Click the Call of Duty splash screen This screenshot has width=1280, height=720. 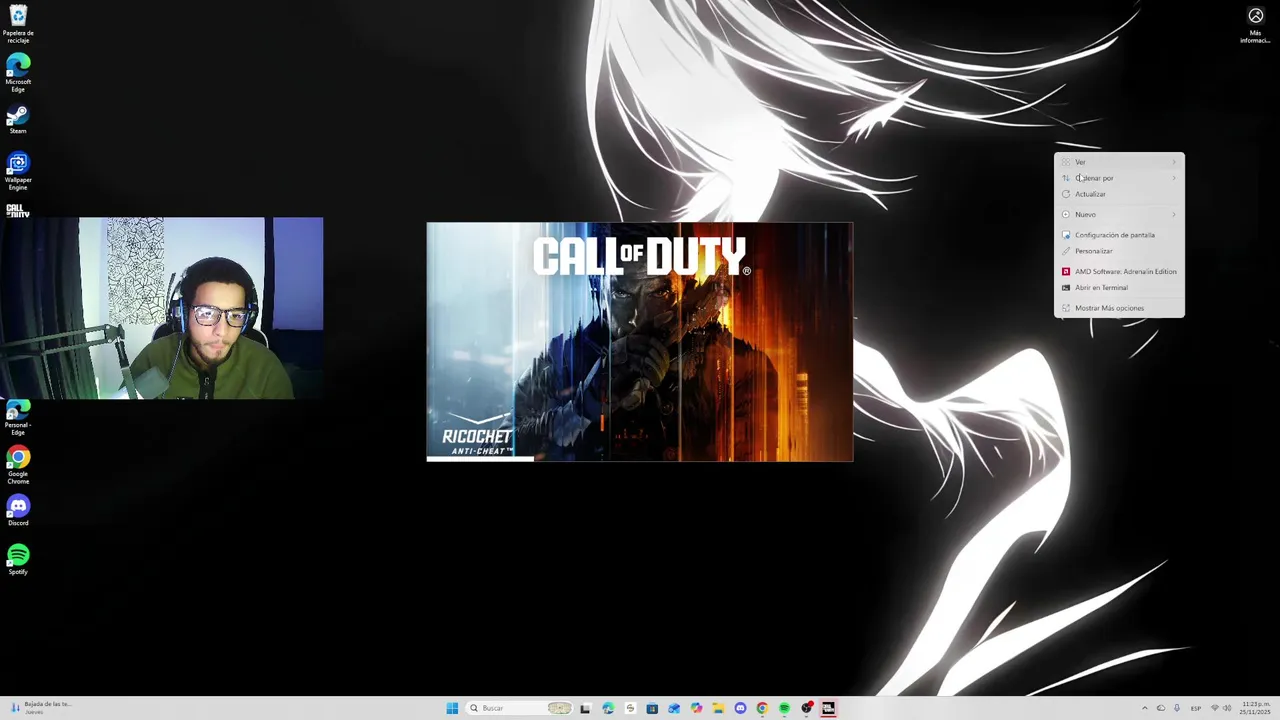pos(640,342)
